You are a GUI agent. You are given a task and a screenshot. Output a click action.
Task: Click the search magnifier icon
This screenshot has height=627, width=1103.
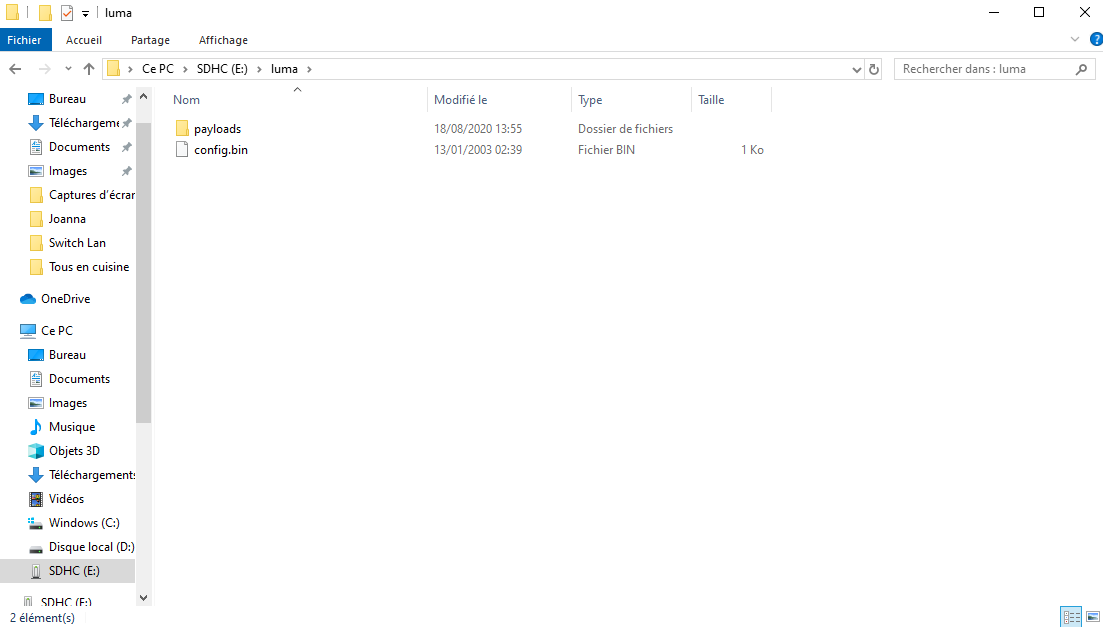[x=1081, y=69]
